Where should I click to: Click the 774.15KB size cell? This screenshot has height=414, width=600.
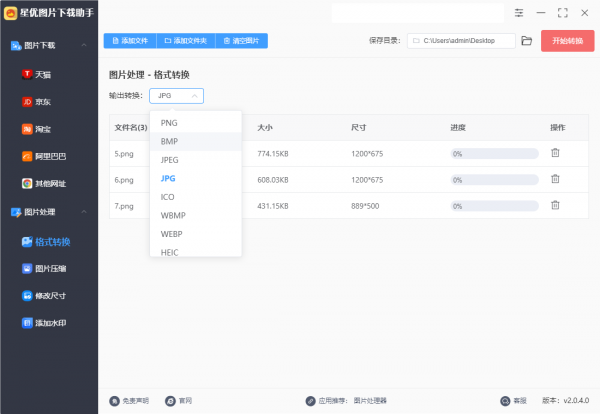273,154
